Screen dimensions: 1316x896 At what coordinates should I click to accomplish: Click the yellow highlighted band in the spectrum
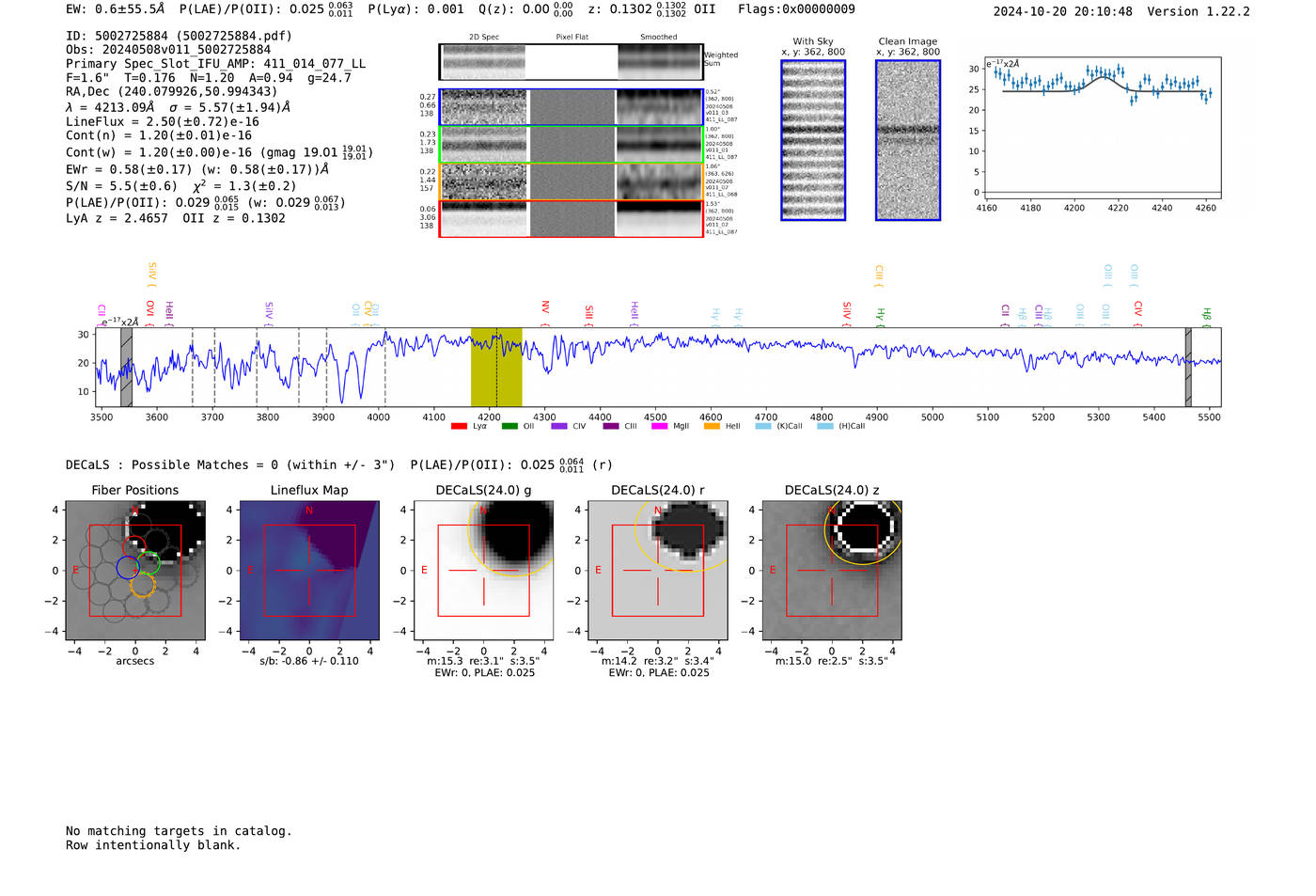point(495,367)
